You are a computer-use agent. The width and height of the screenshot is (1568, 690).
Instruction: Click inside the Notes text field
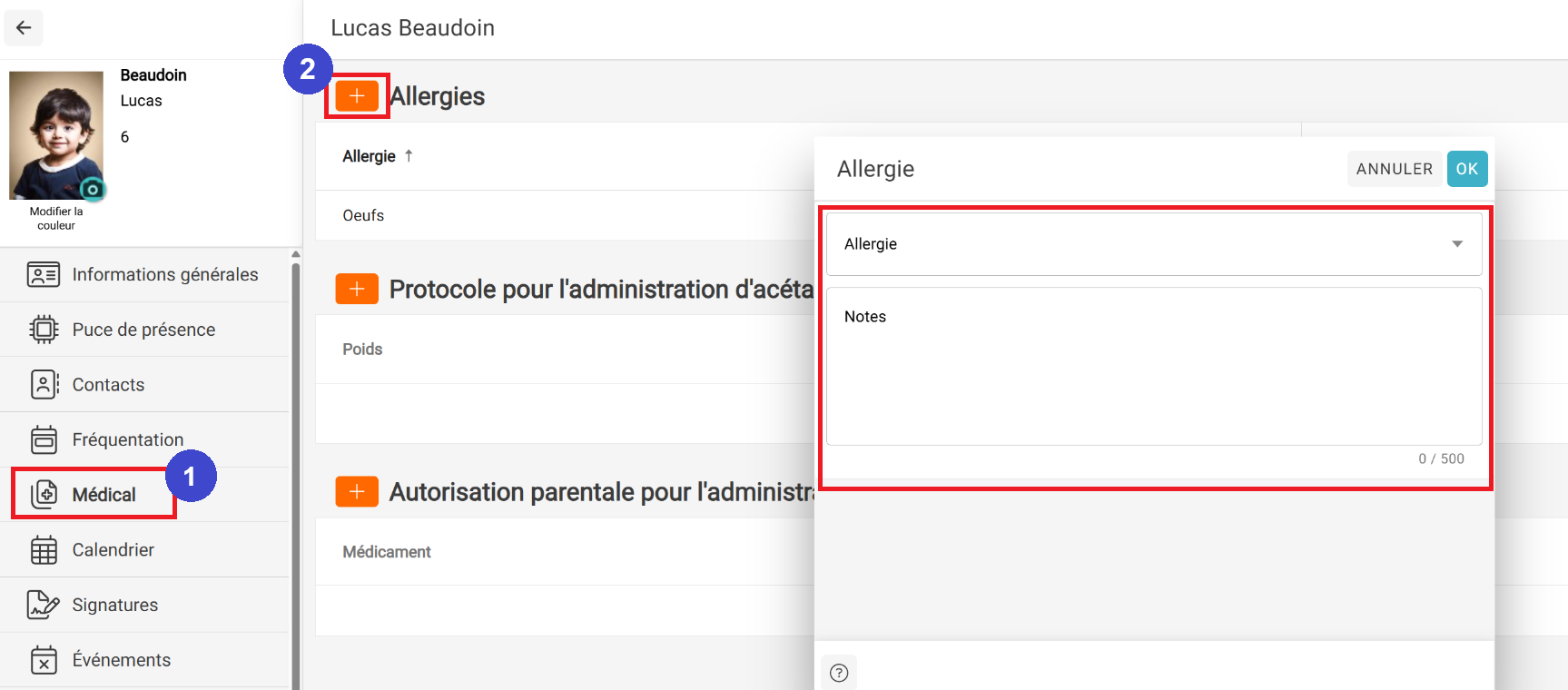1153,372
